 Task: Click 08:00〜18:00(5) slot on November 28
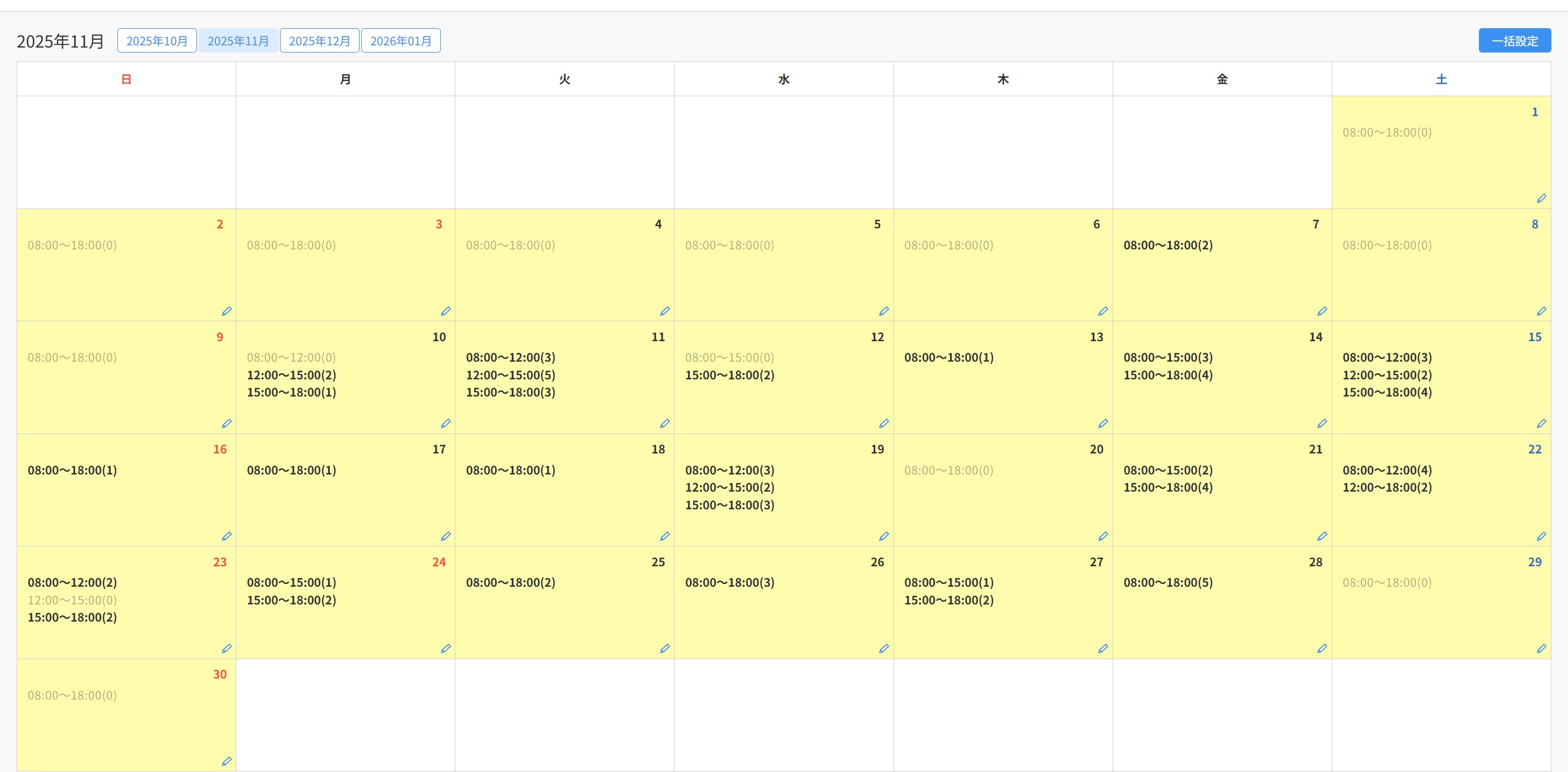[1167, 582]
